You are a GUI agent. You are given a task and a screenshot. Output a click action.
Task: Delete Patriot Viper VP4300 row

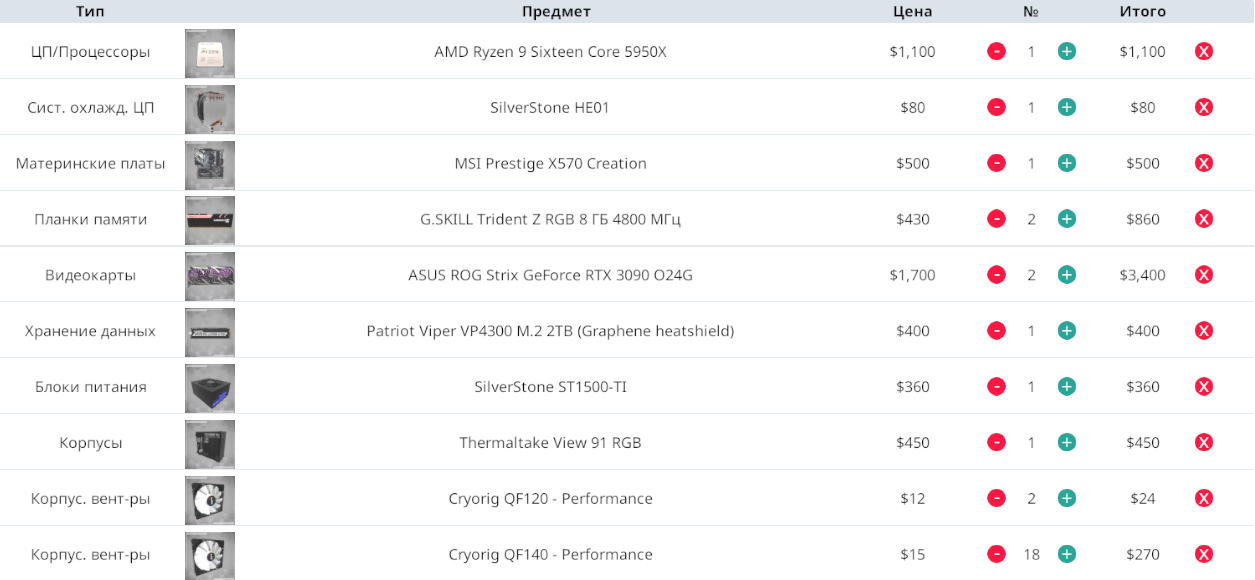[x=1204, y=331]
